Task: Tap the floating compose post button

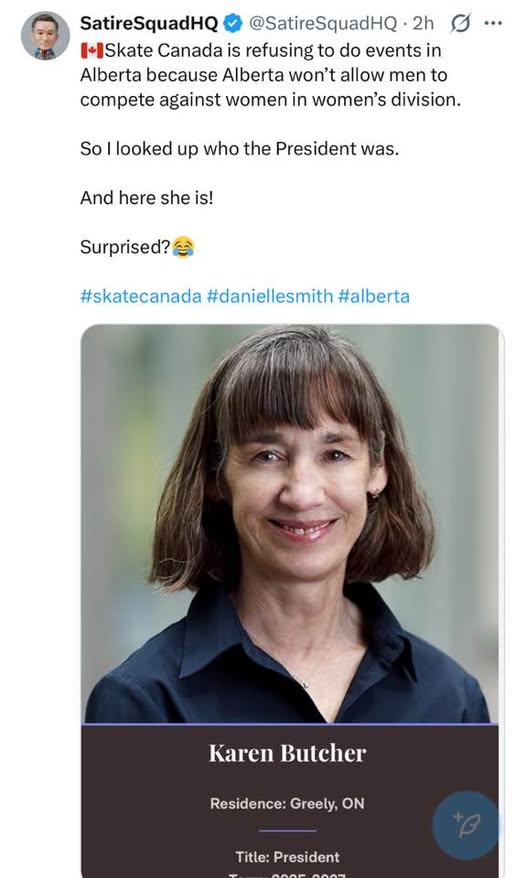Action: (x=465, y=825)
